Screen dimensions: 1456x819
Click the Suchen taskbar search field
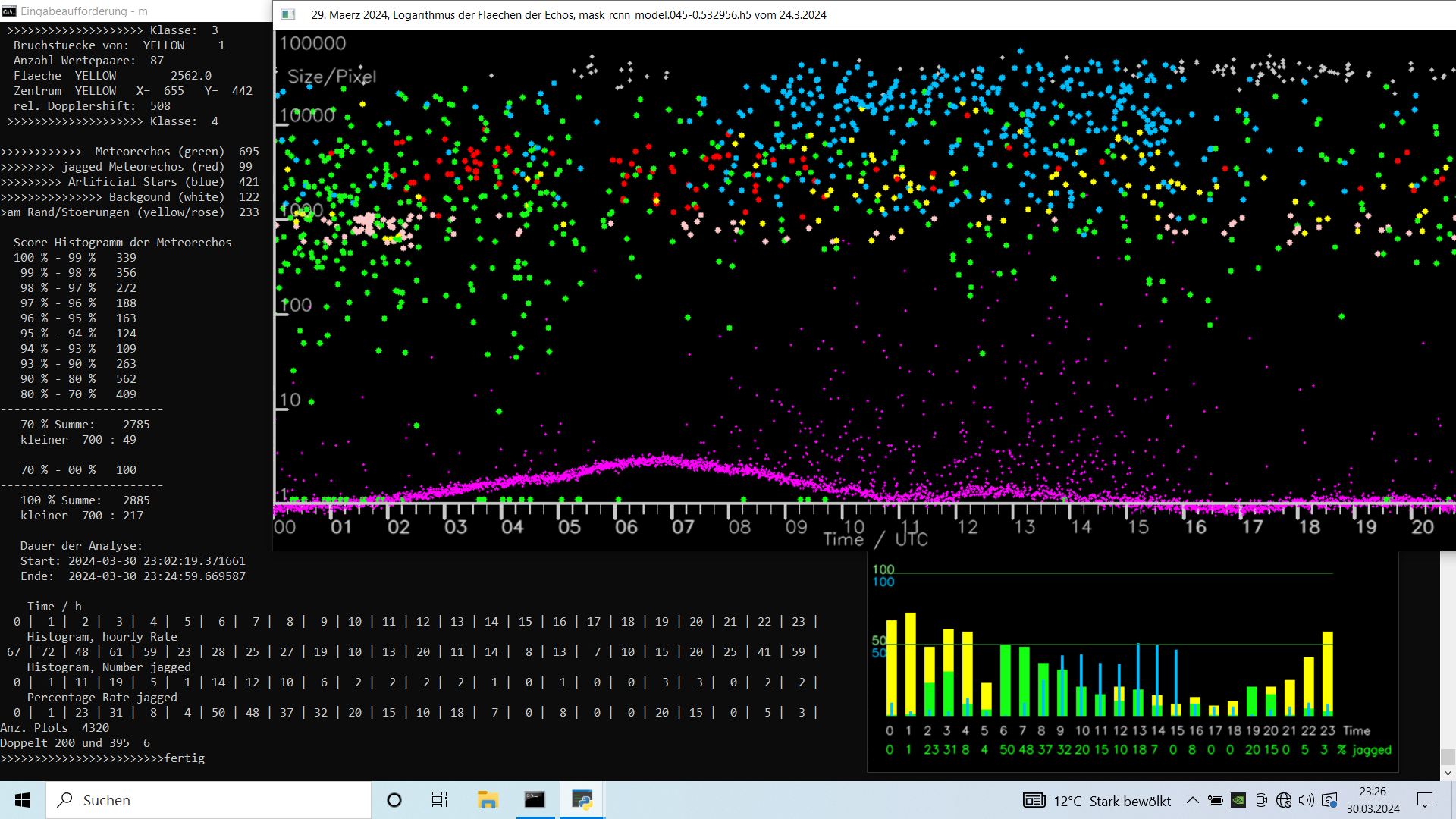[x=209, y=800]
